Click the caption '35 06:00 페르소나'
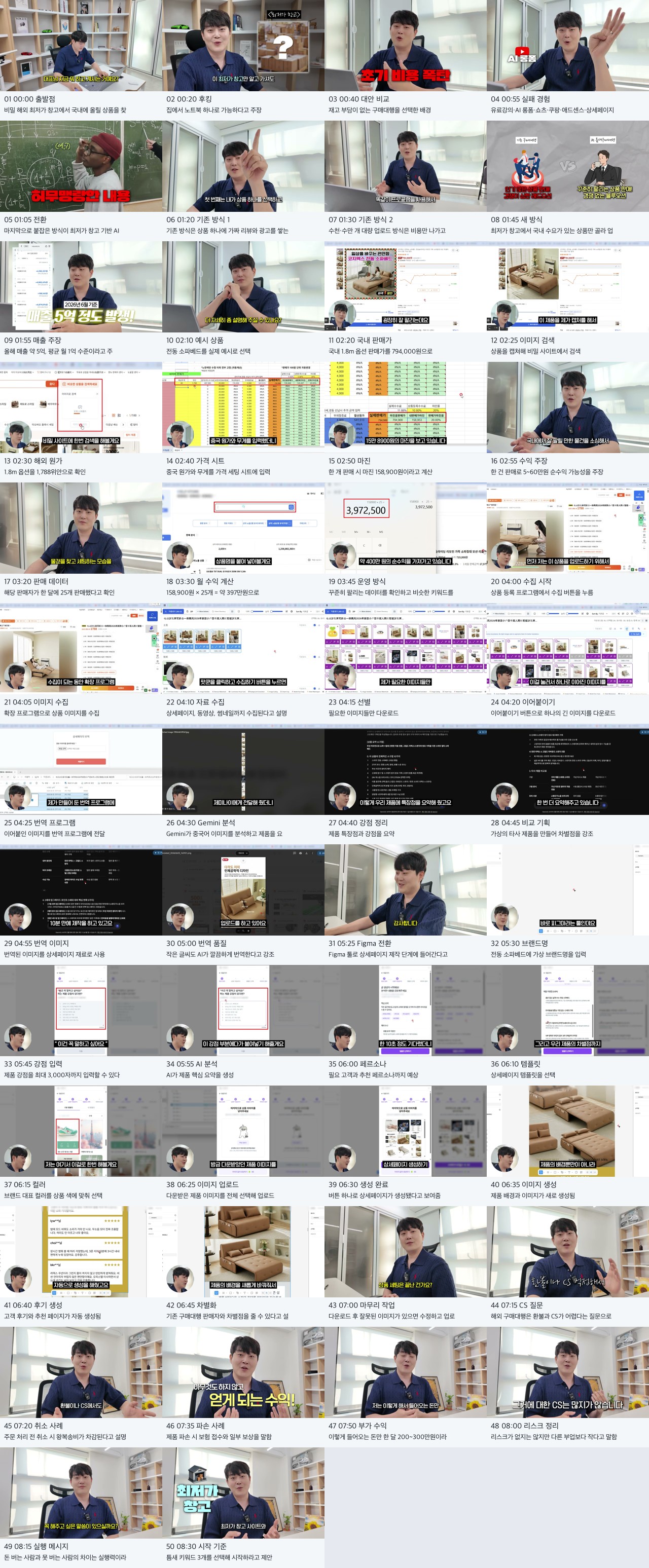Screen dimensions: 649x1568 pyautogui.click(x=357, y=1064)
